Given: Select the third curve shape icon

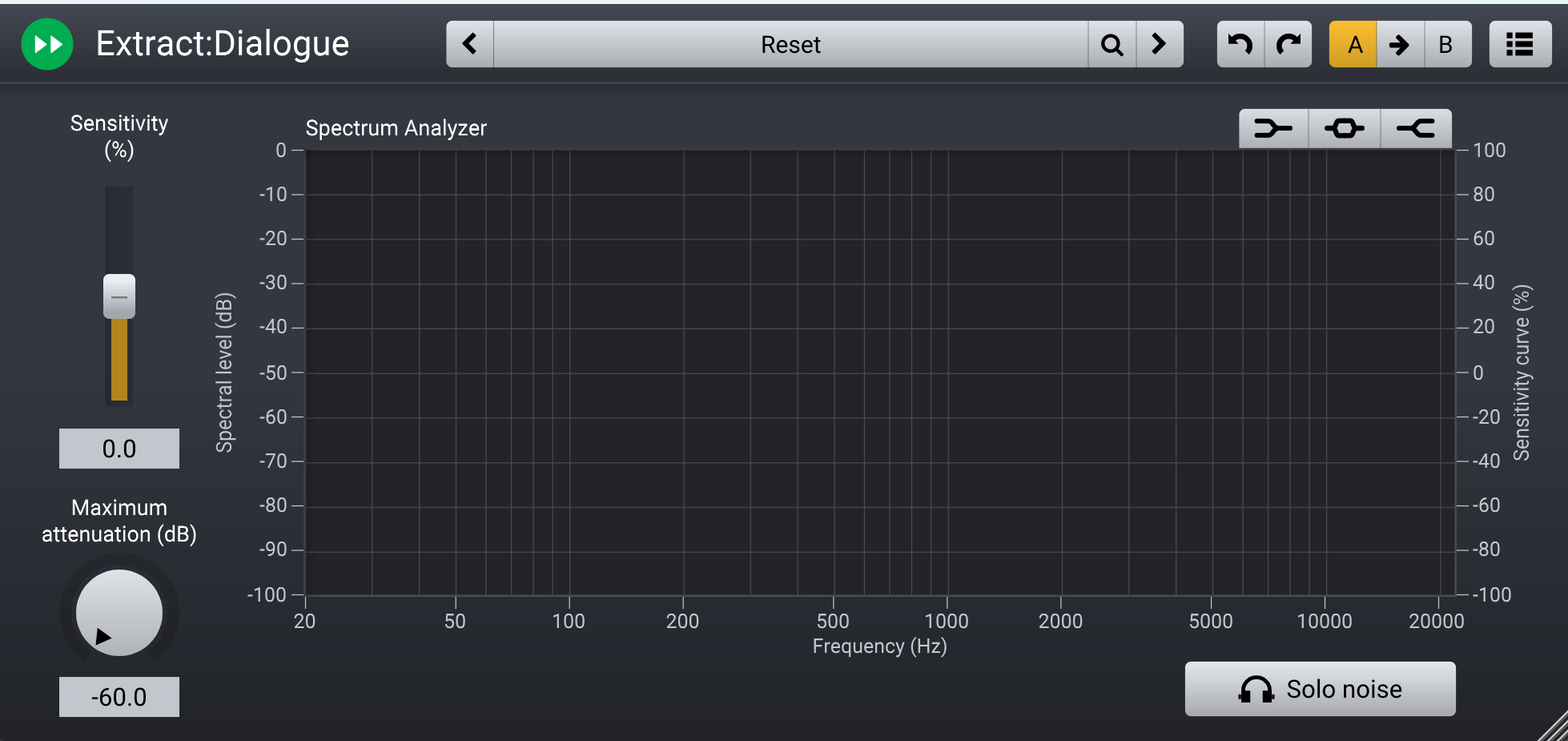Looking at the screenshot, I should pos(1416,128).
